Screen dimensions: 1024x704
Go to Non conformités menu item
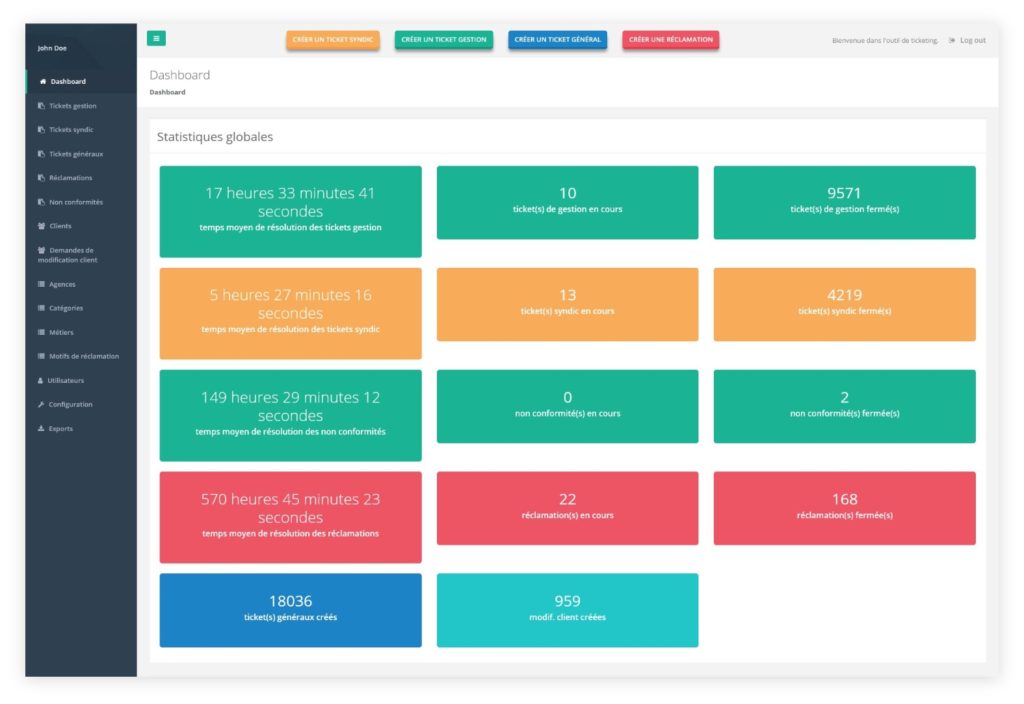76,202
